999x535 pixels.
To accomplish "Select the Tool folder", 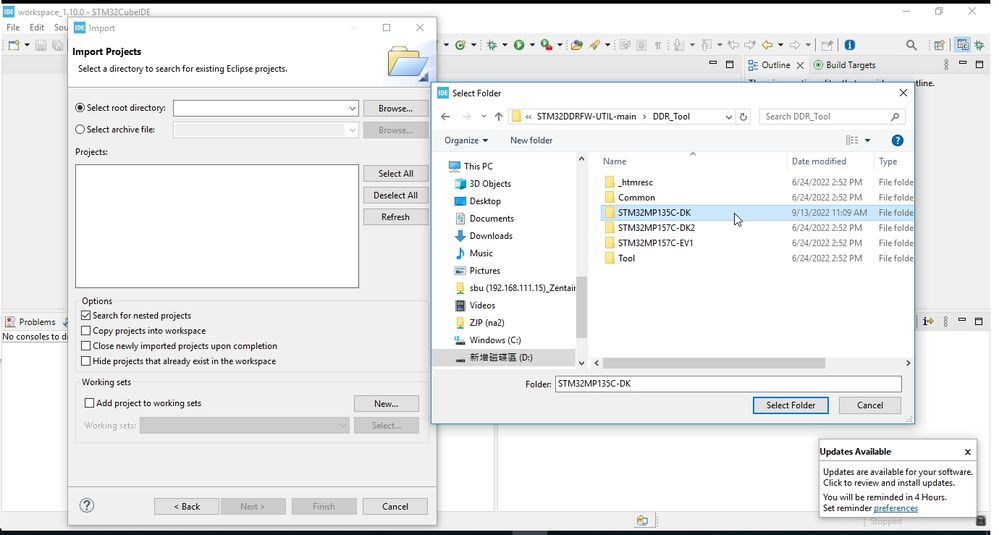I will point(626,258).
